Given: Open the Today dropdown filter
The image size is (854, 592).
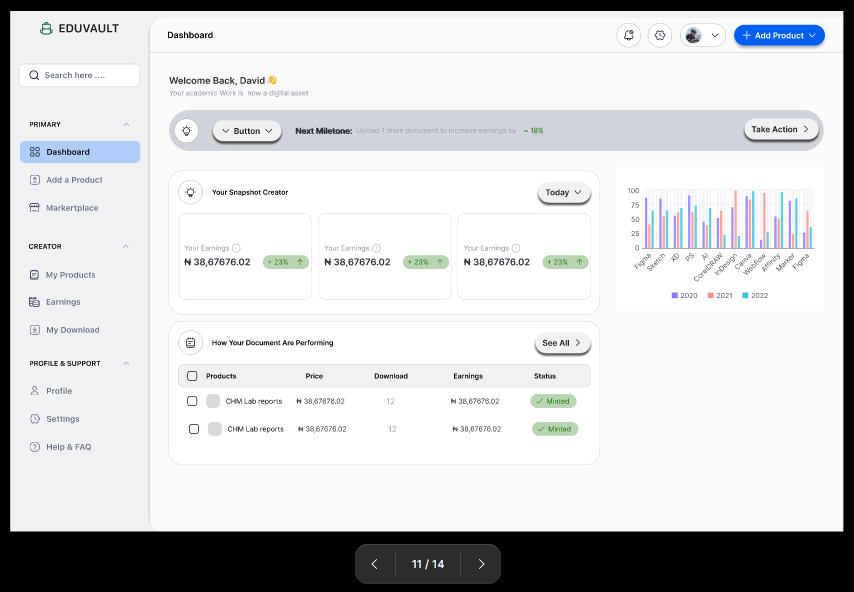Looking at the screenshot, I should [x=563, y=191].
